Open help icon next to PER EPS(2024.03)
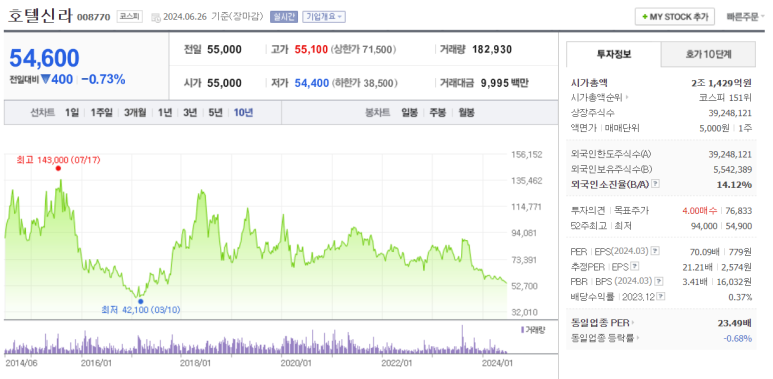The image size is (773, 379). pyautogui.click(x=655, y=251)
